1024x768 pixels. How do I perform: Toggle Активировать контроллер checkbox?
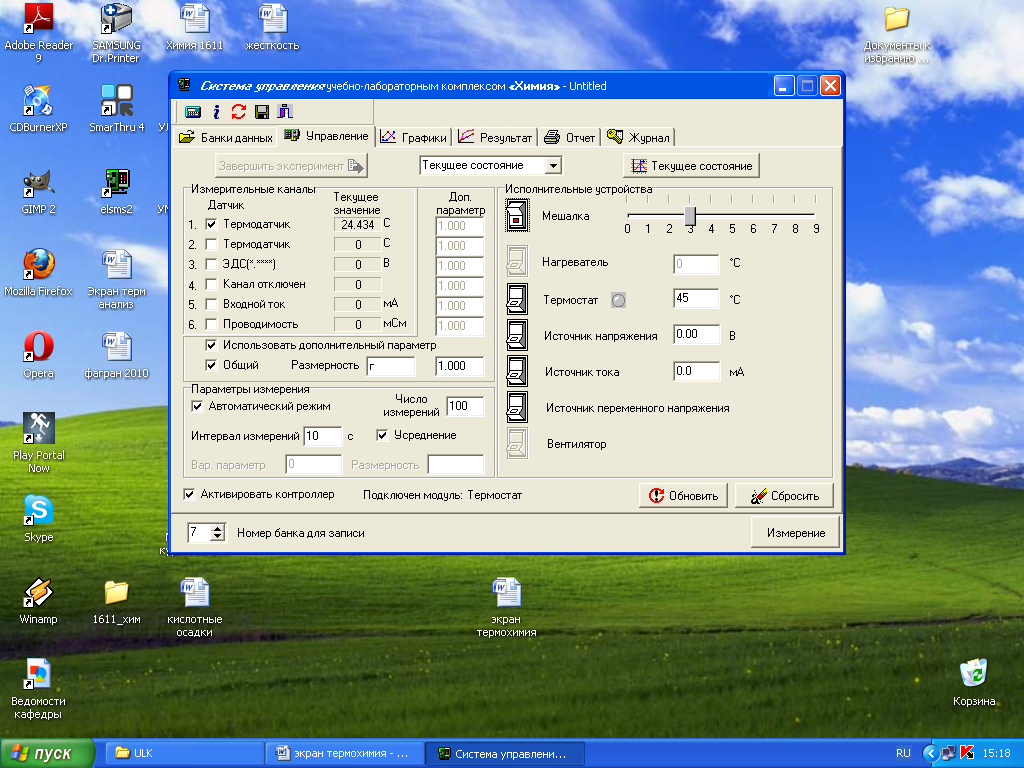189,494
